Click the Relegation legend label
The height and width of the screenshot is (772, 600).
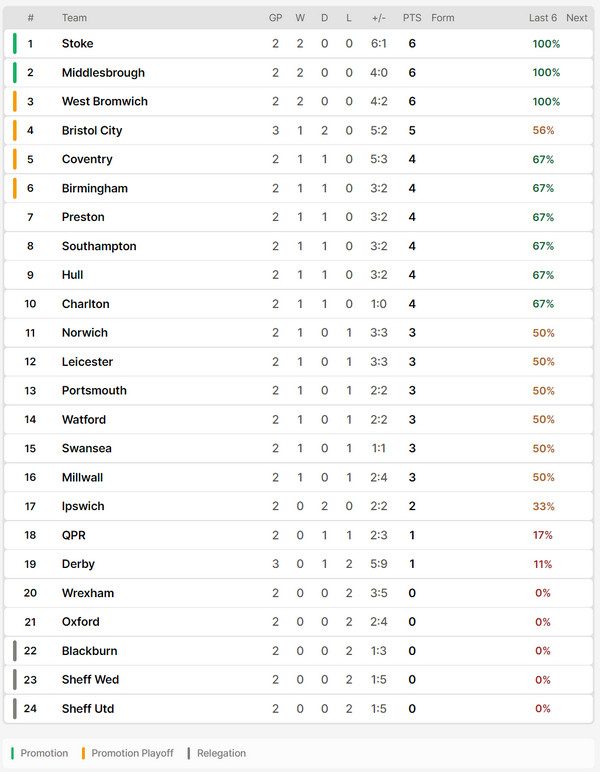pos(221,753)
